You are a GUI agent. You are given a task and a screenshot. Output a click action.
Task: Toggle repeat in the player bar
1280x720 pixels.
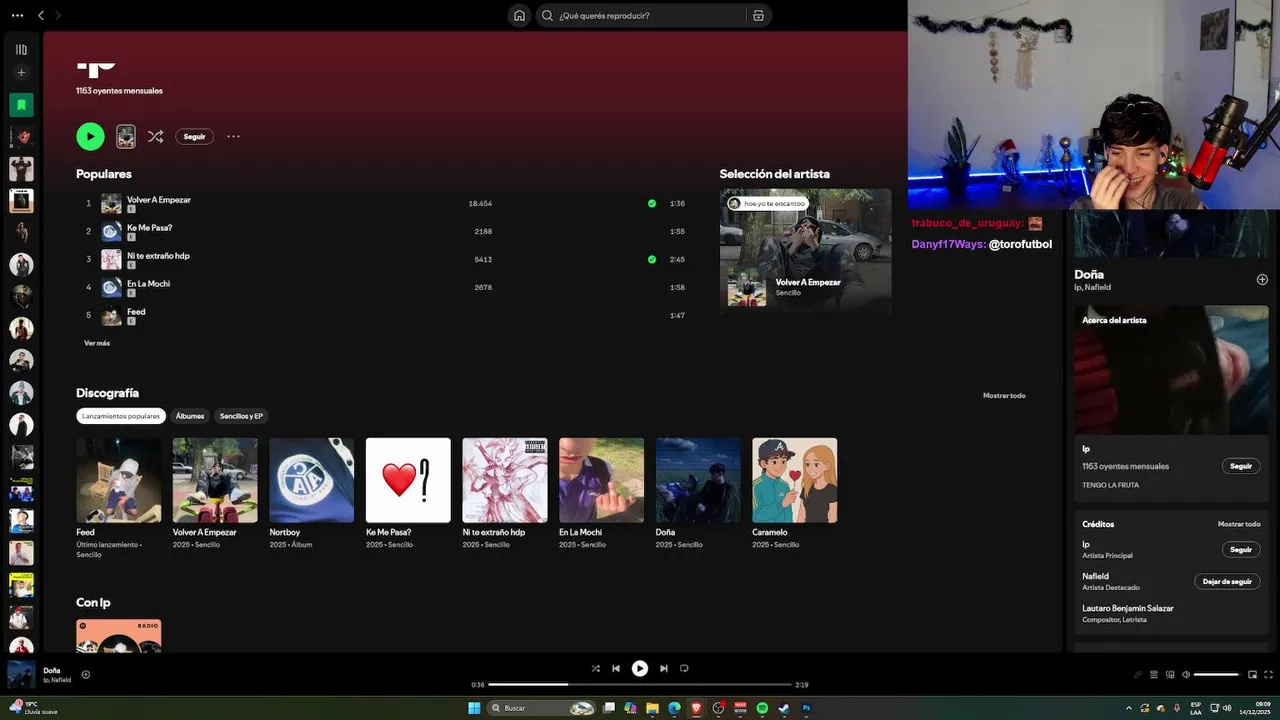click(x=684, y=668)
